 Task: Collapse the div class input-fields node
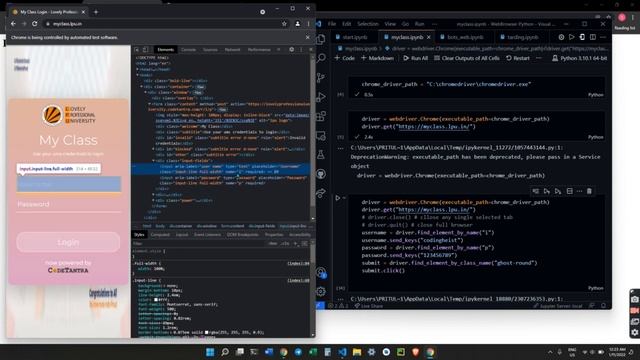pyautogui.click(x=153, y=161)
